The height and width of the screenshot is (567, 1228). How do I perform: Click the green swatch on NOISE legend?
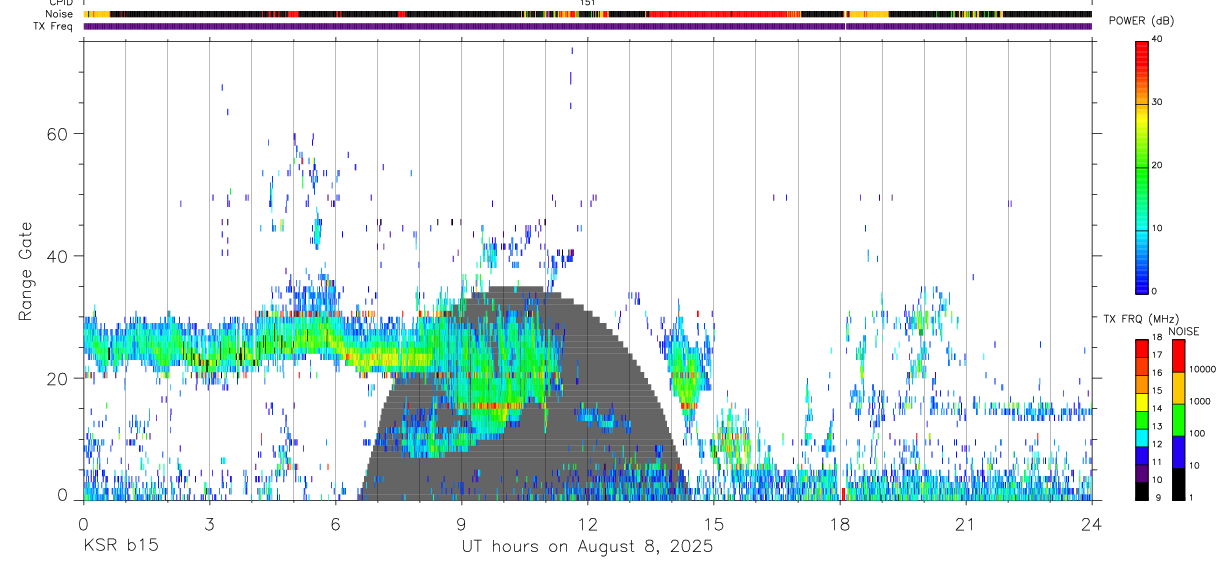tap(1178, 420)
